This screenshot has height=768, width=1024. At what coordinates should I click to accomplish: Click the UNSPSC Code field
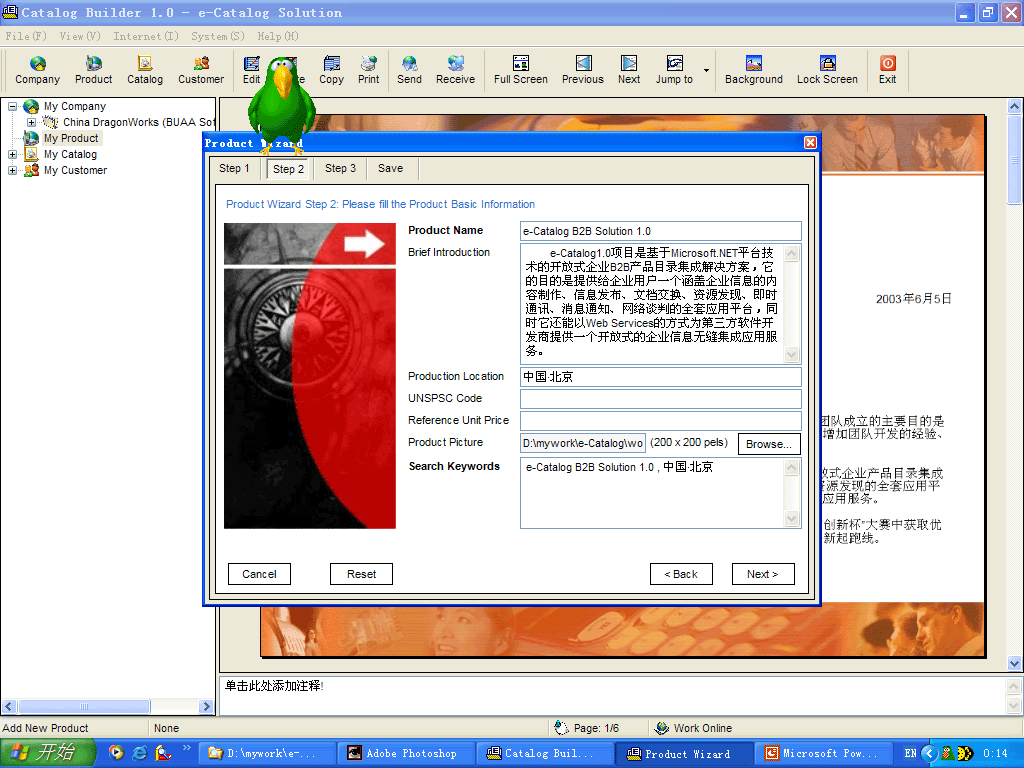tap(660, 398)
